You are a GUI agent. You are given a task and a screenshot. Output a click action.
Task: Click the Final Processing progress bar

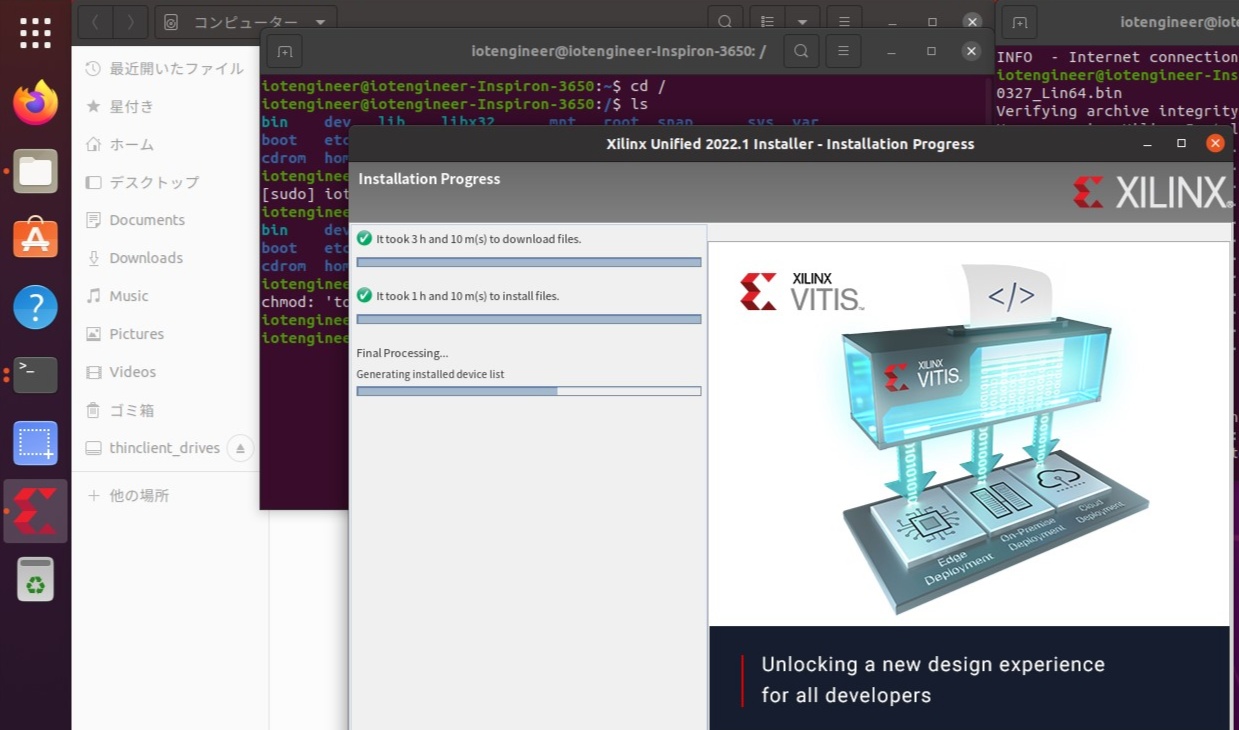528,390
